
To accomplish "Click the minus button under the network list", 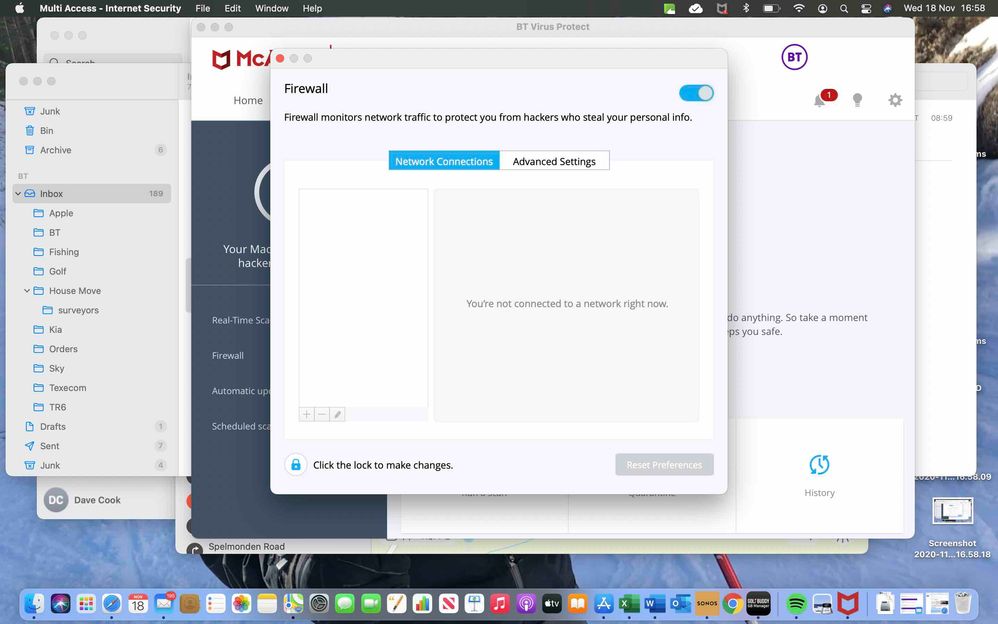I will coord(322,414).
